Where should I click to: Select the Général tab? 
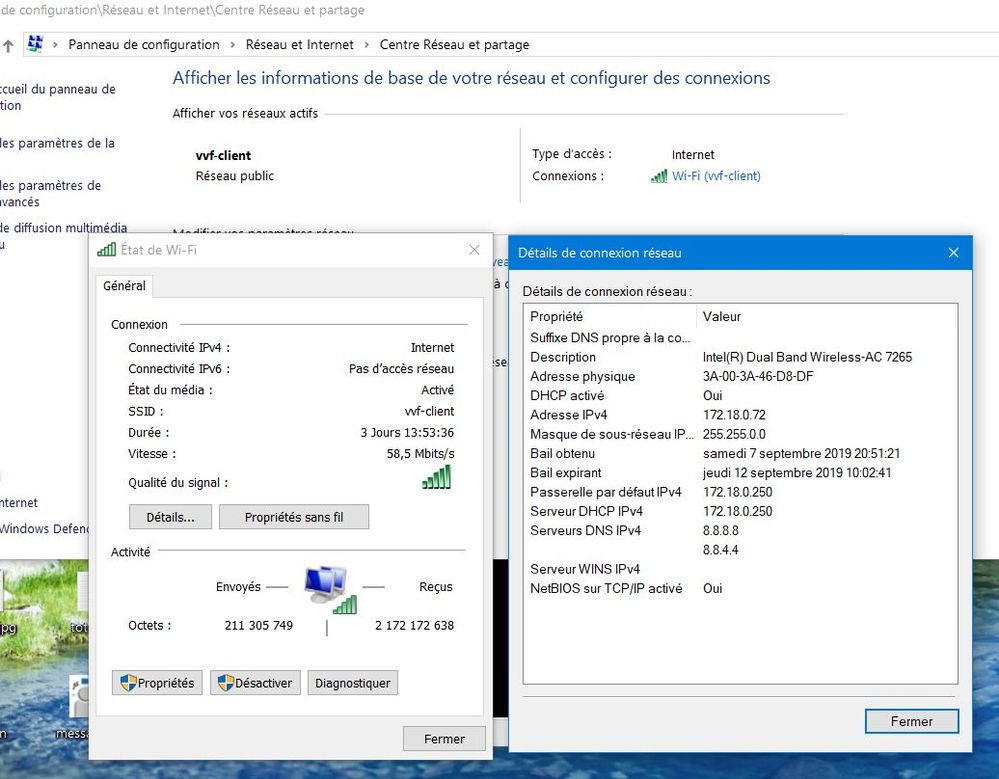[125, 286]
